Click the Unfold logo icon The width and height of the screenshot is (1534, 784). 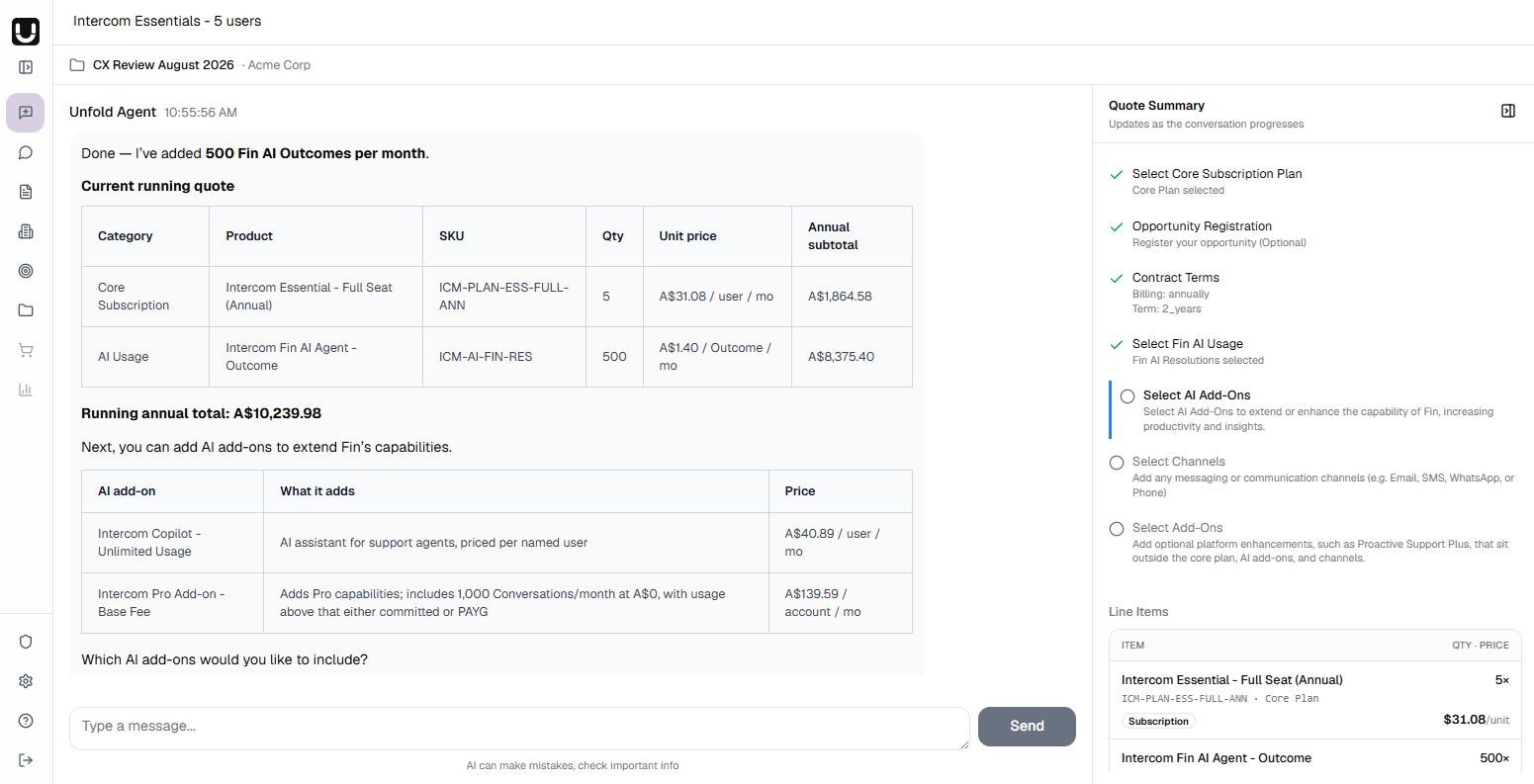pos(26,32)
